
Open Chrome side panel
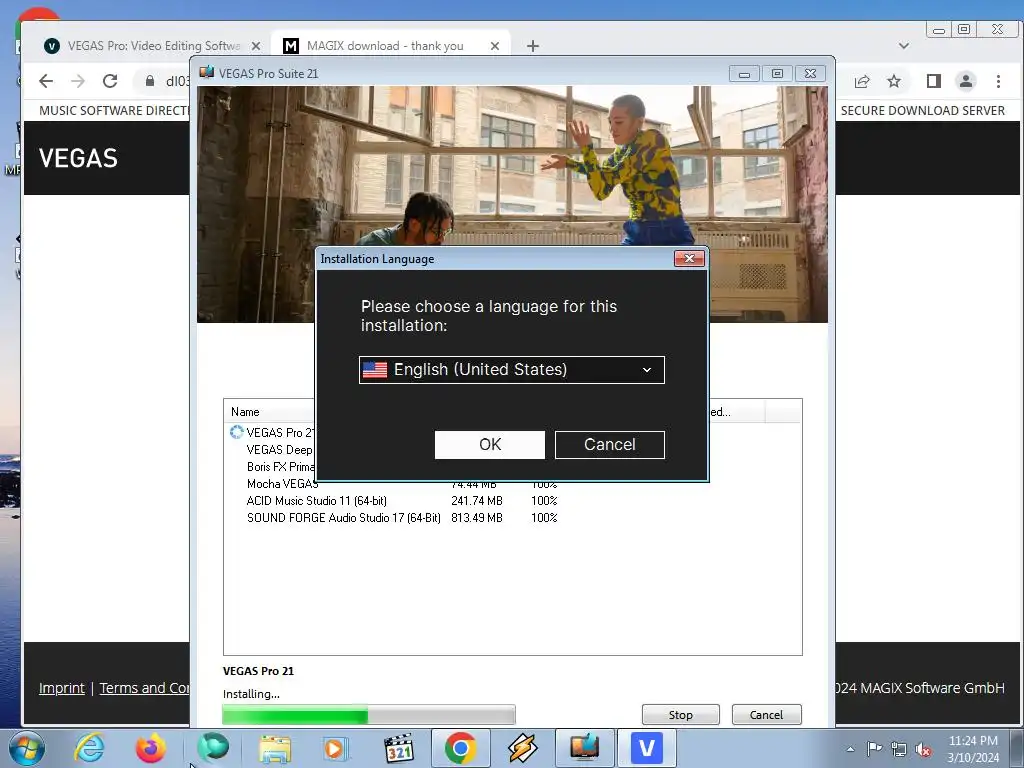point(934,81)
